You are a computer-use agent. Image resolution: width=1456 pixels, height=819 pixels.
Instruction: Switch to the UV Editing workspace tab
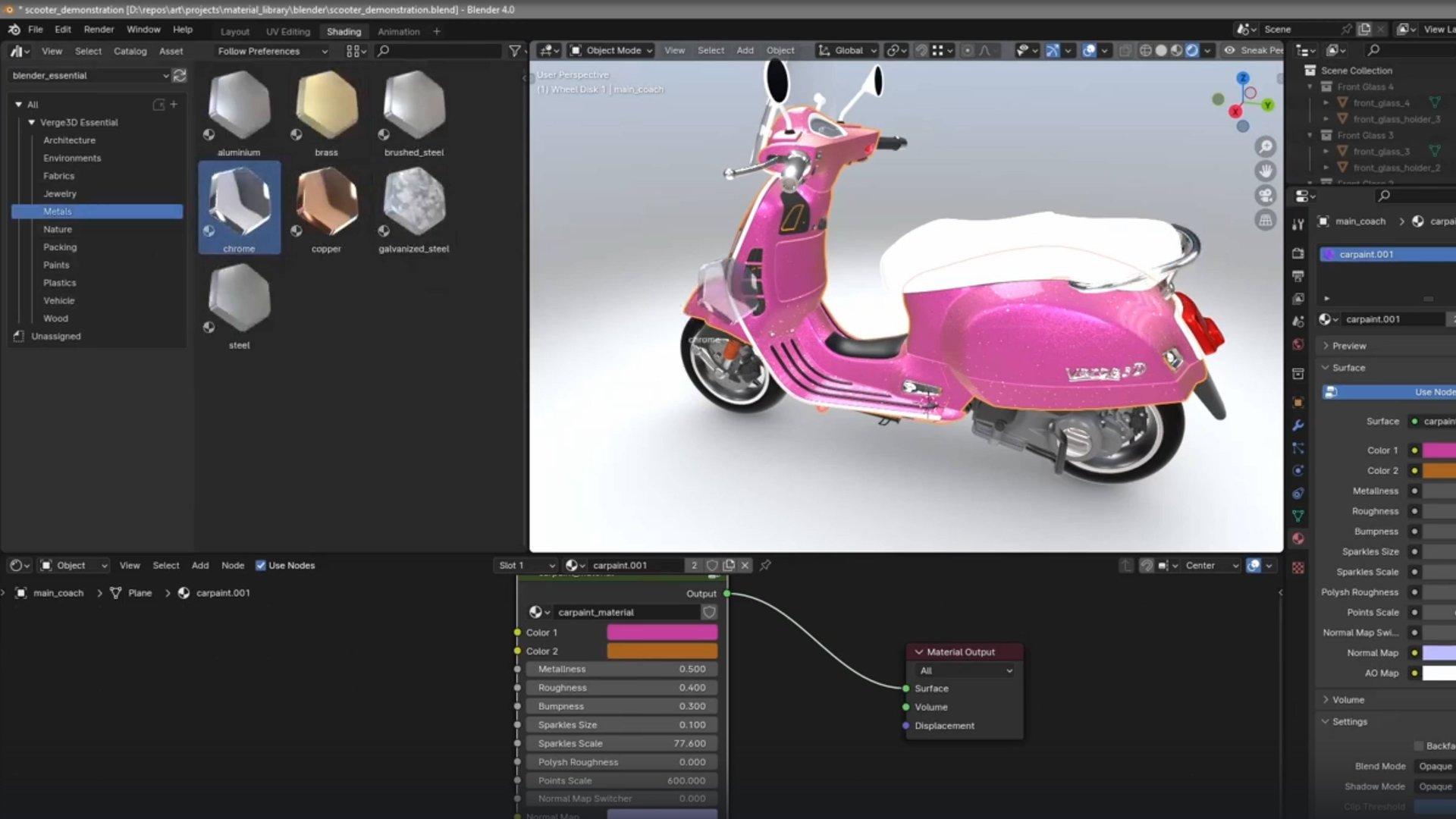(287, 32)
